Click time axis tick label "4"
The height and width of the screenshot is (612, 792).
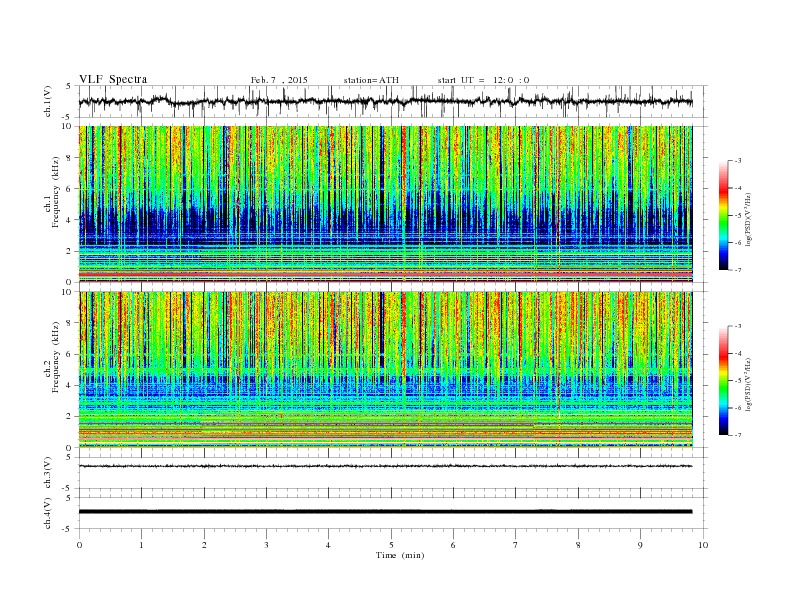coord(329,545)
